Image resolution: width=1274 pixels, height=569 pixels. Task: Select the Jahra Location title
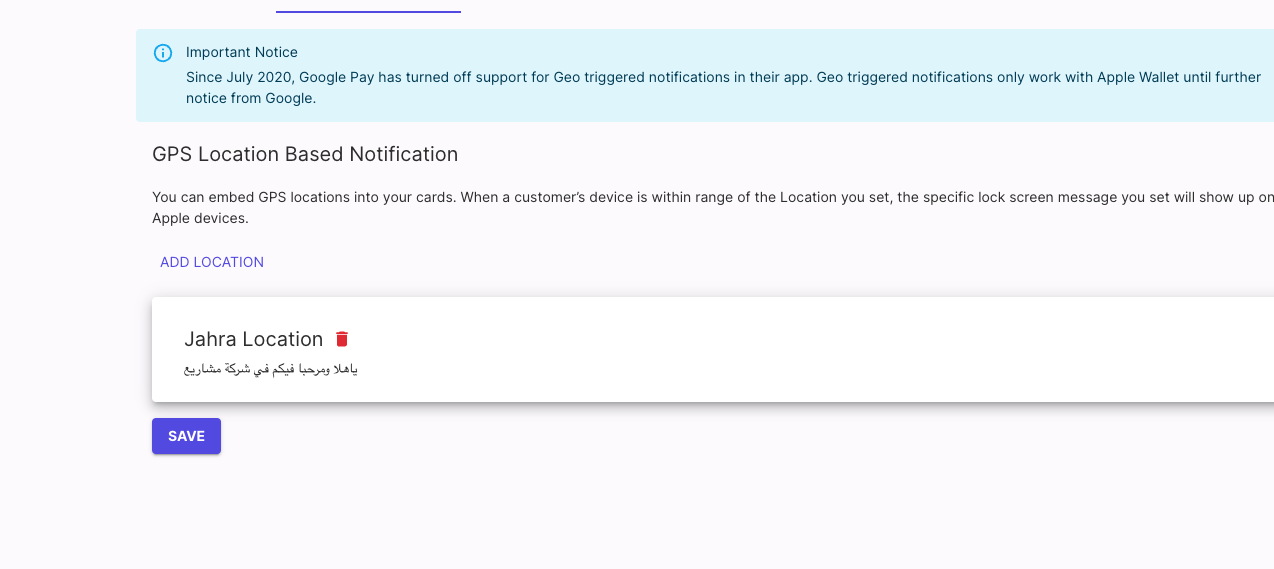coord(254,339)
